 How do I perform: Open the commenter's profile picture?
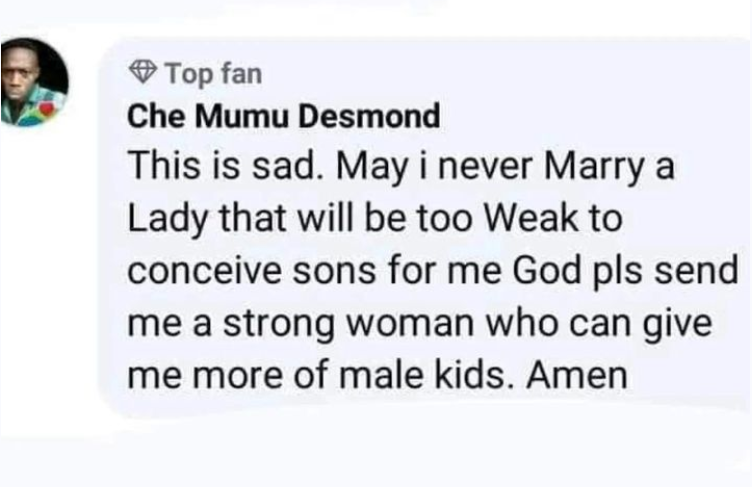[x=35, y=85]
